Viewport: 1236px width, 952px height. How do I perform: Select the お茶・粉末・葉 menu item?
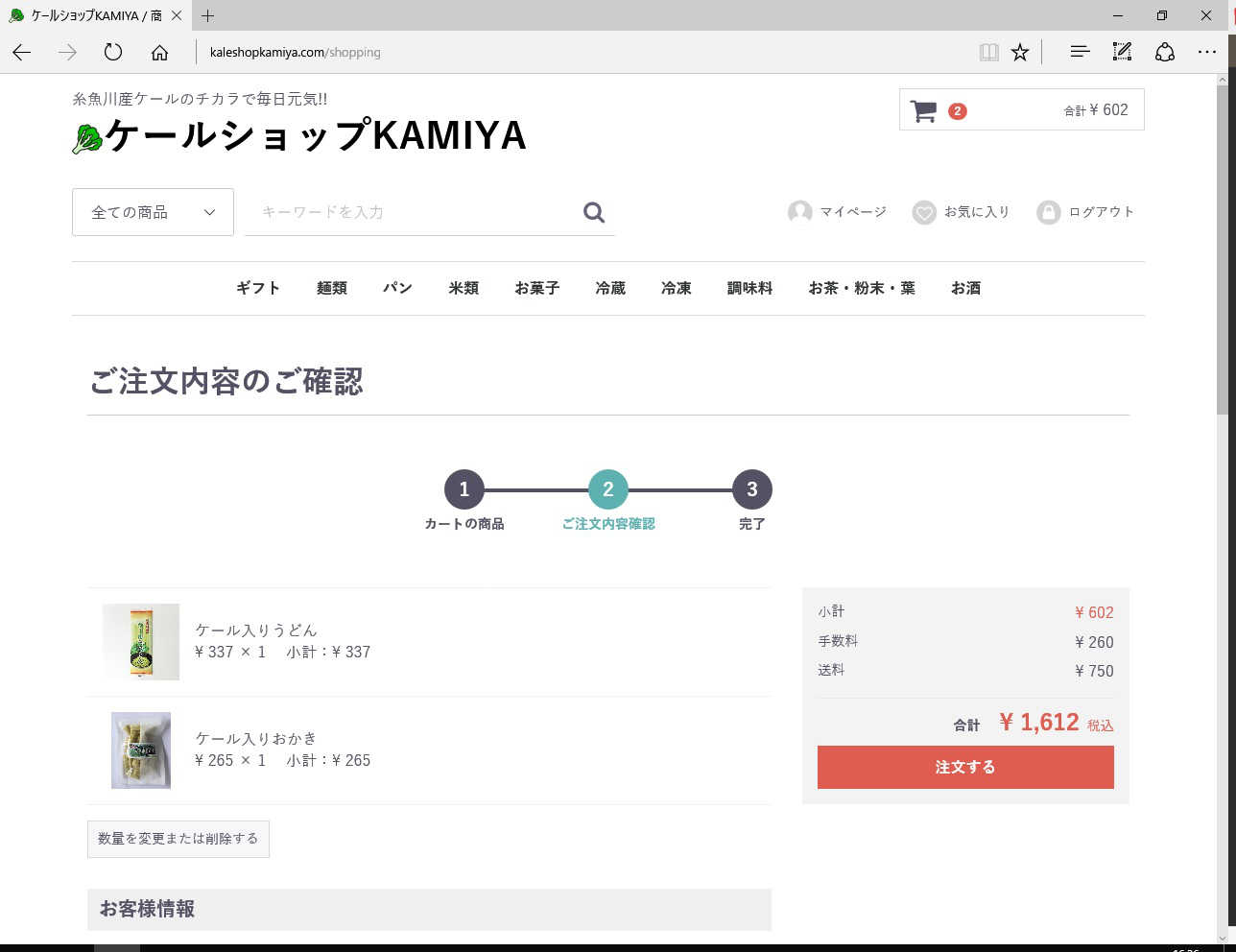(x=861, y=288)
